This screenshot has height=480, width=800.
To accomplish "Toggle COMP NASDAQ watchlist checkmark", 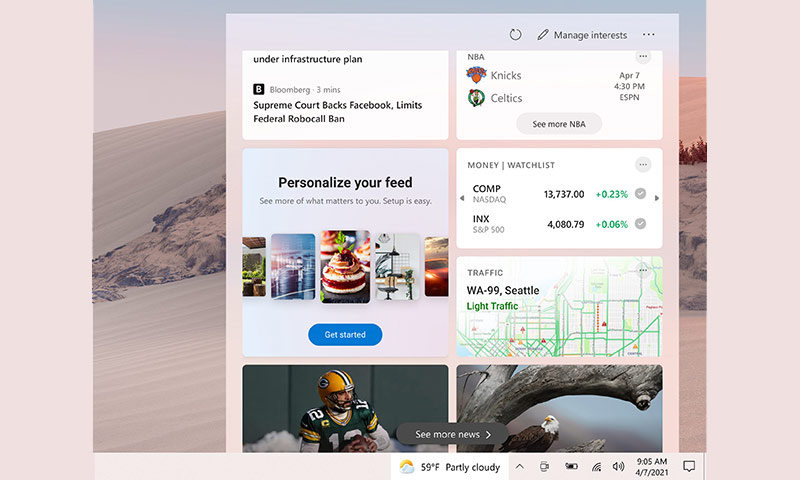I will pyautogui.click(x=640, y=194).
